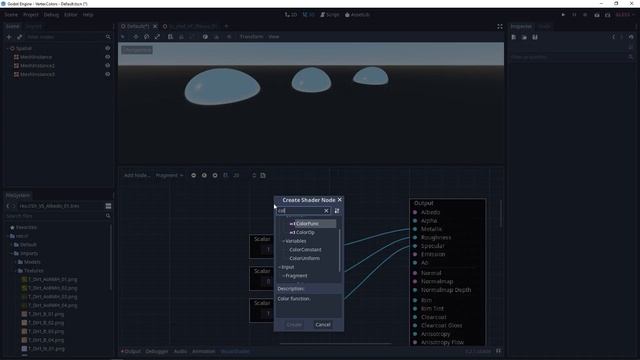Screen dimensions: 640x360
Task: Toggle visibility of MeshInstance2 node
Action: coord(108,66)
